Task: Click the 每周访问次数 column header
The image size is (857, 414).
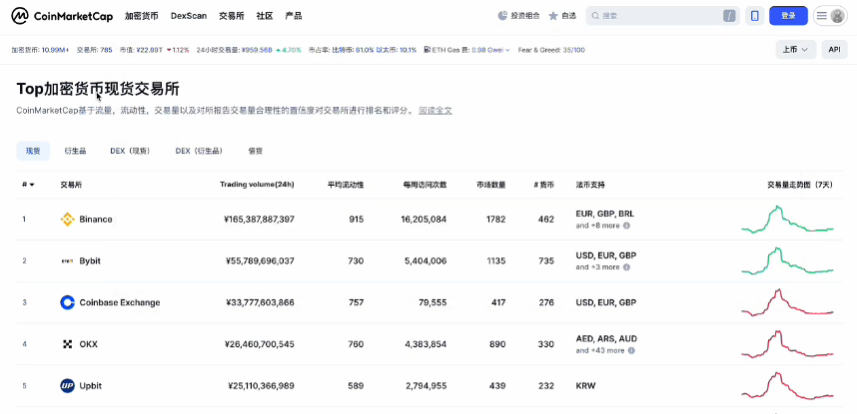Action: coord(425,185)
